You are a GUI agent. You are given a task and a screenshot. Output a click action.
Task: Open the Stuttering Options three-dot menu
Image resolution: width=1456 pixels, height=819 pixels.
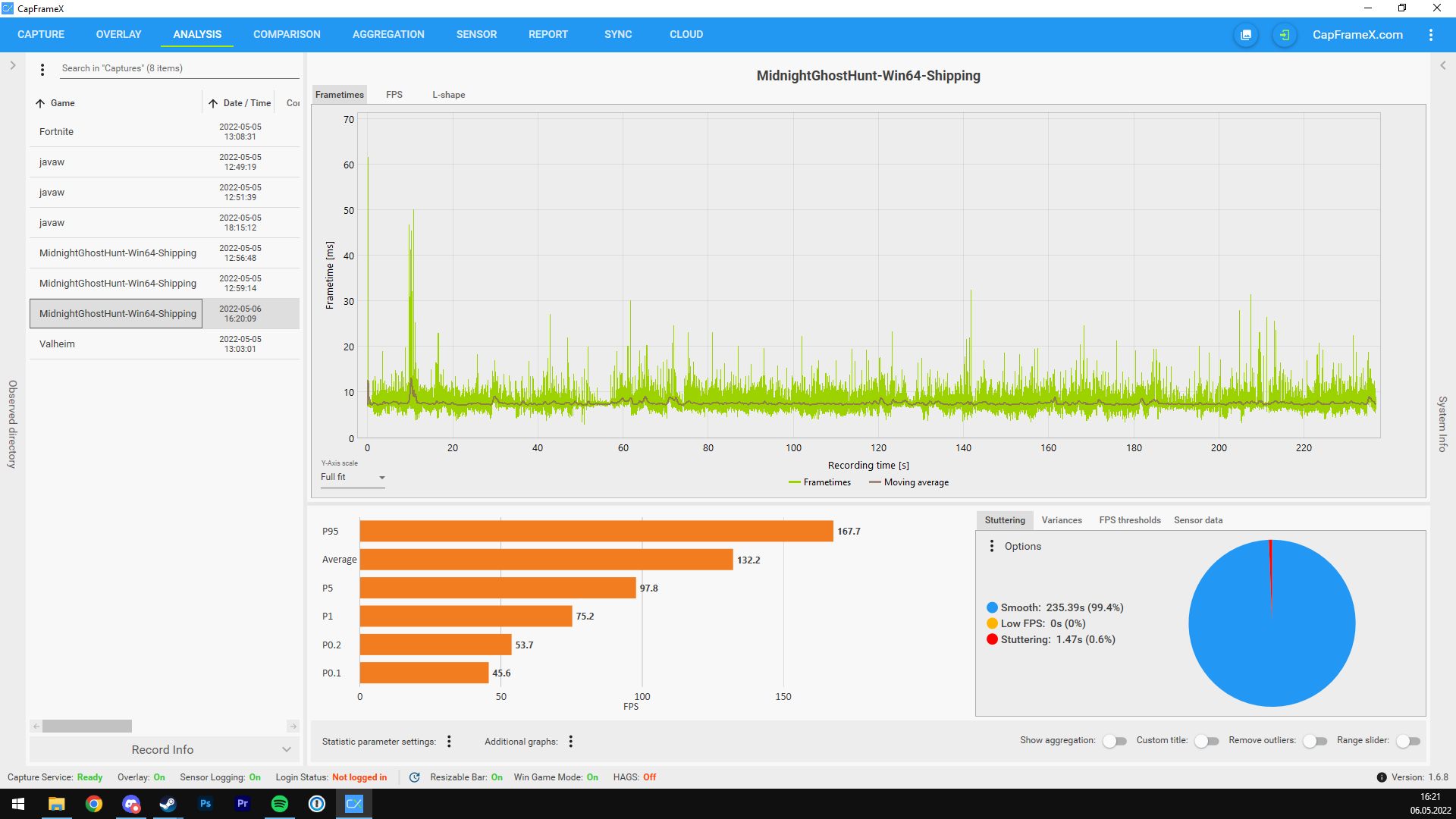[x=992, y=546]
